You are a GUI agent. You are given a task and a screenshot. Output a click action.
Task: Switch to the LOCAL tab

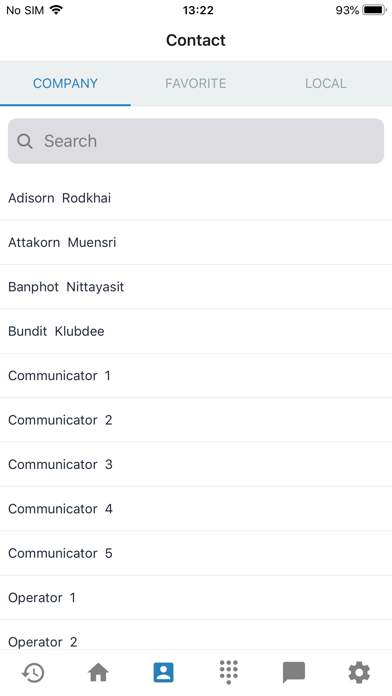326,83
